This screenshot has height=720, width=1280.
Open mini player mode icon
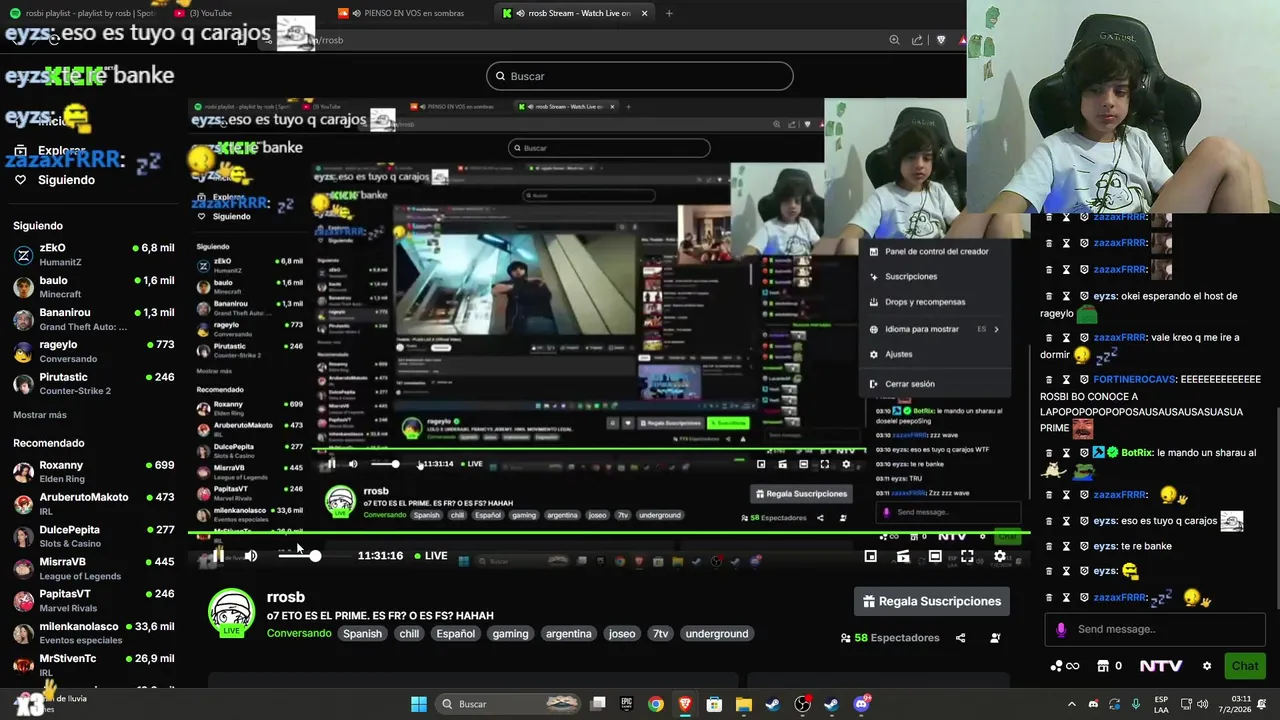point(871,556)
